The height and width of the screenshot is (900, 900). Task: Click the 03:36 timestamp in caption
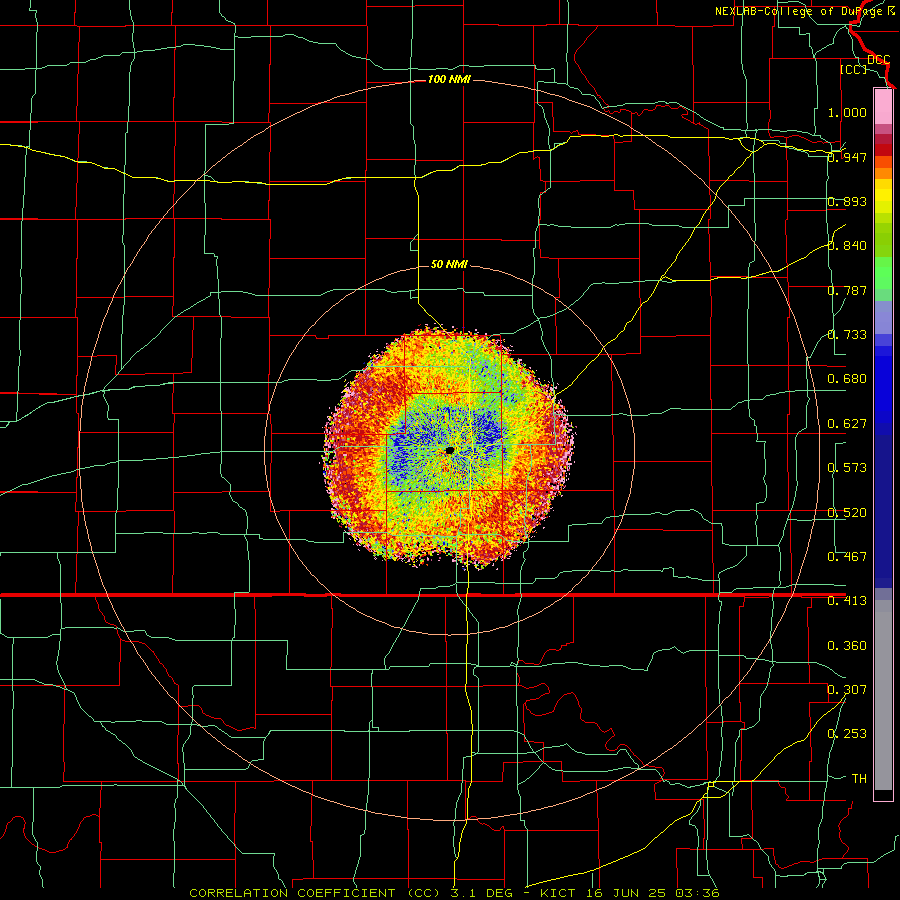[697, 893]
